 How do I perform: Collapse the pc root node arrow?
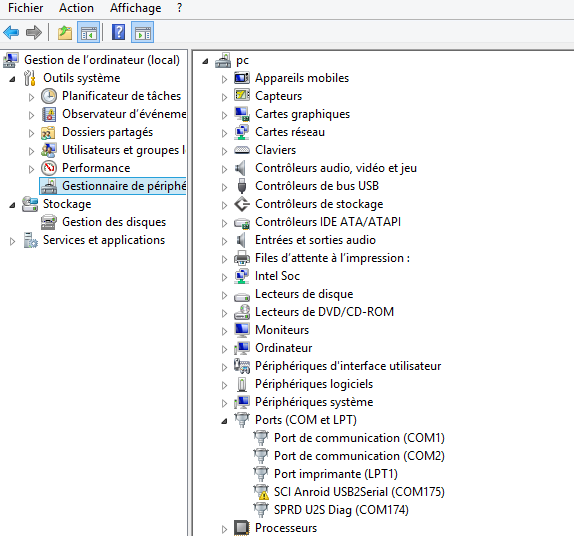point(205,61)
